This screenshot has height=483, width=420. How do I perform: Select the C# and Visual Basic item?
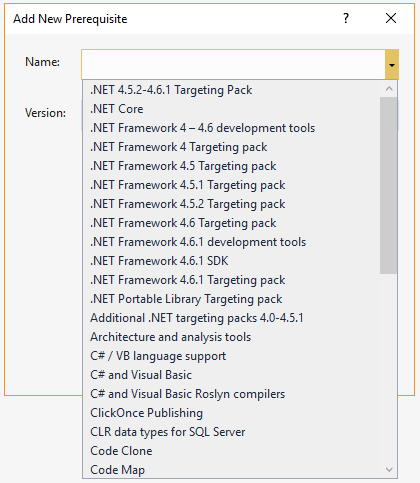coord(231,375)
